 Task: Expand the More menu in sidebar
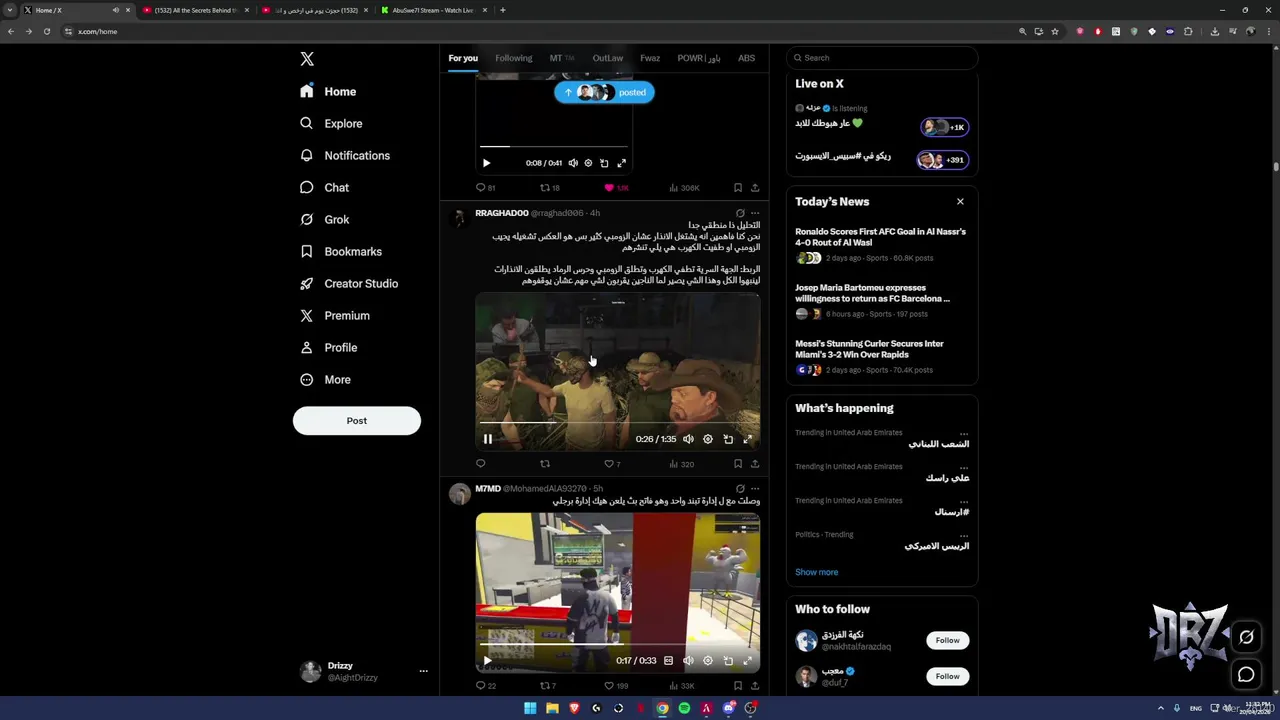point(326,379)
